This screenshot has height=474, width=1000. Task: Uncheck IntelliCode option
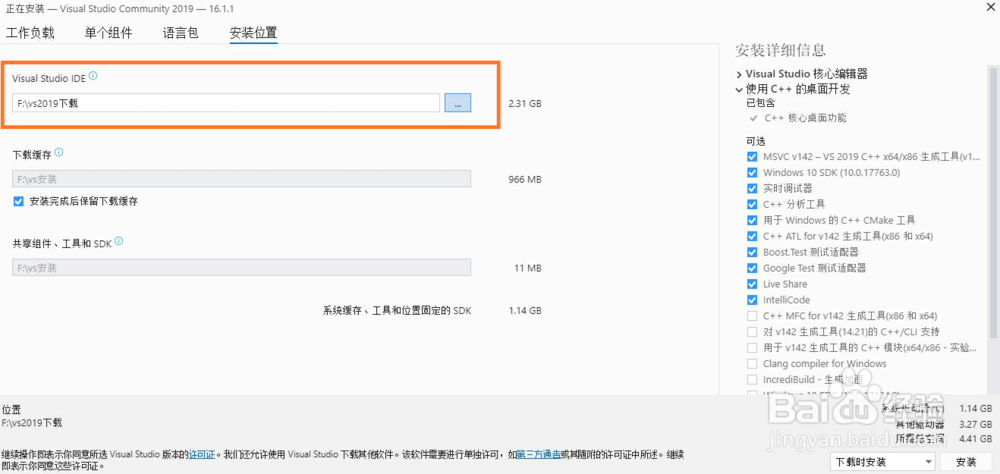pyautogui.click(x=751, y=300)
